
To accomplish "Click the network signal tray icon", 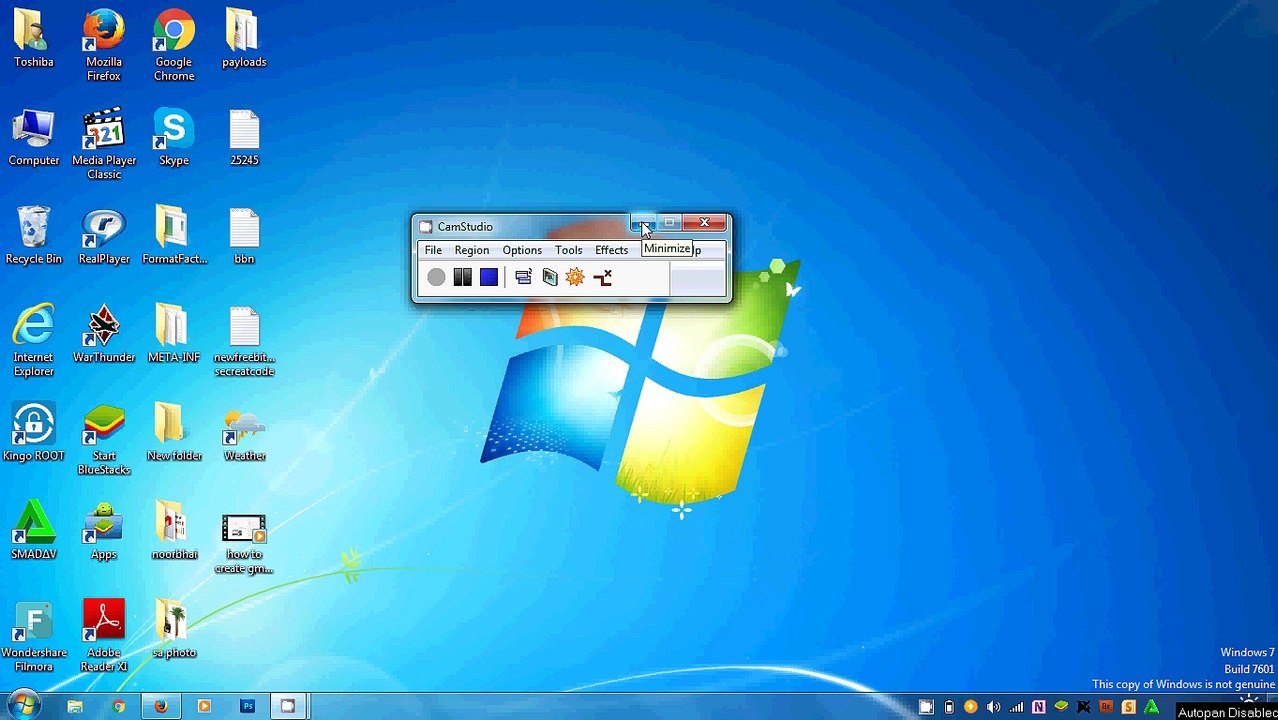I will 1016,708.
